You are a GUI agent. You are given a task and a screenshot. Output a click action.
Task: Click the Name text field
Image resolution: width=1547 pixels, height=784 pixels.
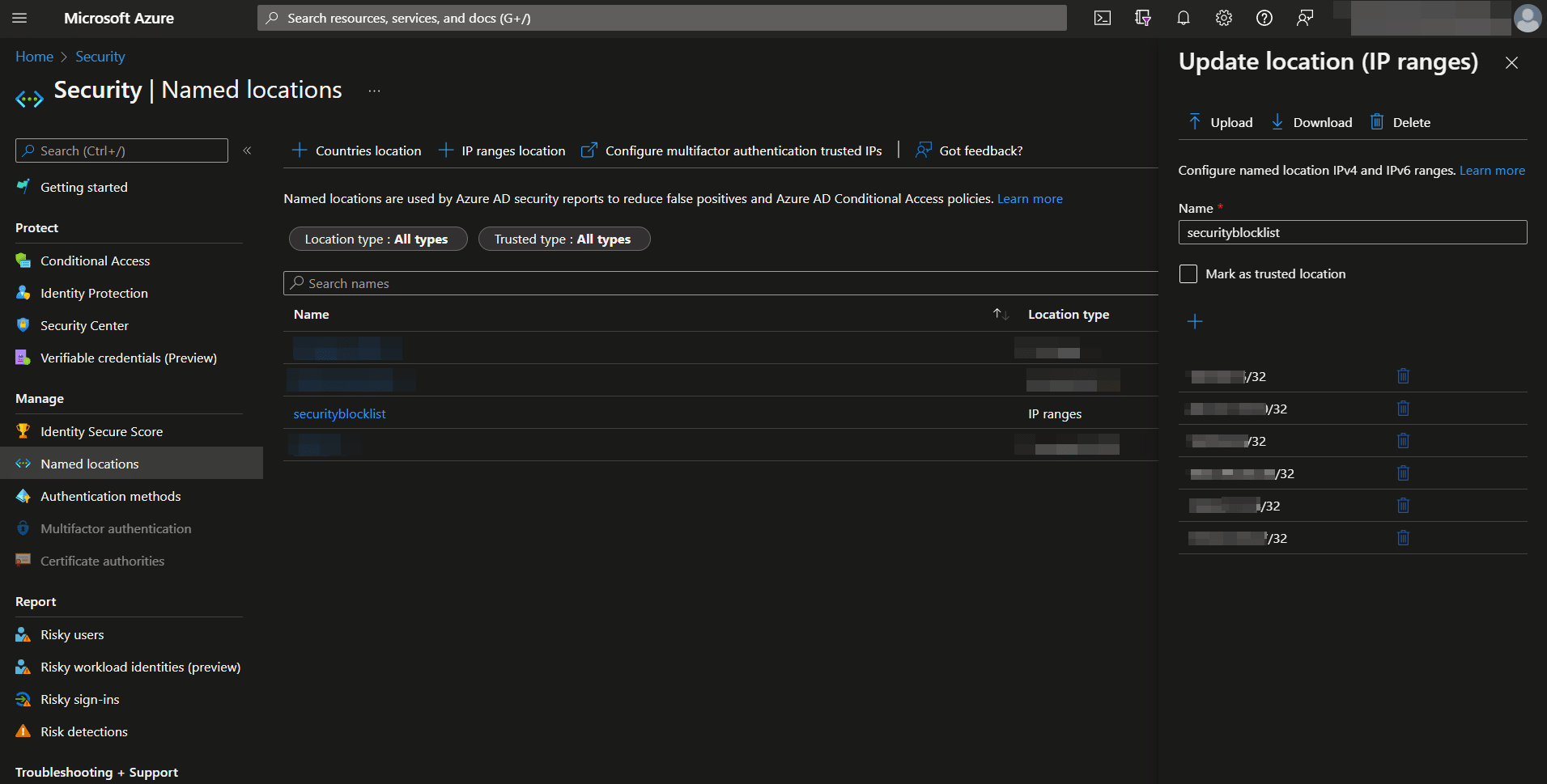pyautogui.click(x=1352, y=232)
